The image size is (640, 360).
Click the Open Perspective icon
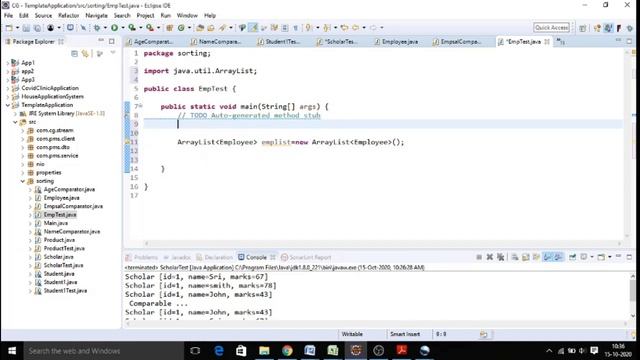pyautogui.click(x=582, y=28)
